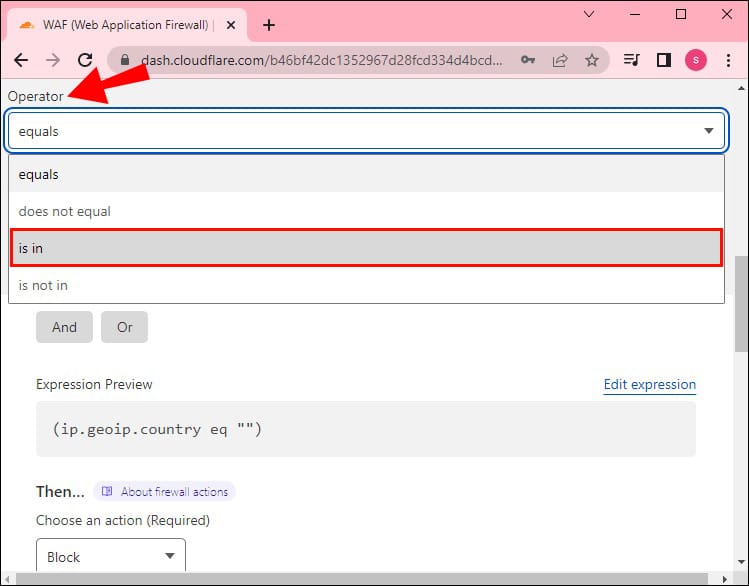The width and height of the screenshot is (749, 586).
Task: Open the Block action dropdown
Action: 110,557
